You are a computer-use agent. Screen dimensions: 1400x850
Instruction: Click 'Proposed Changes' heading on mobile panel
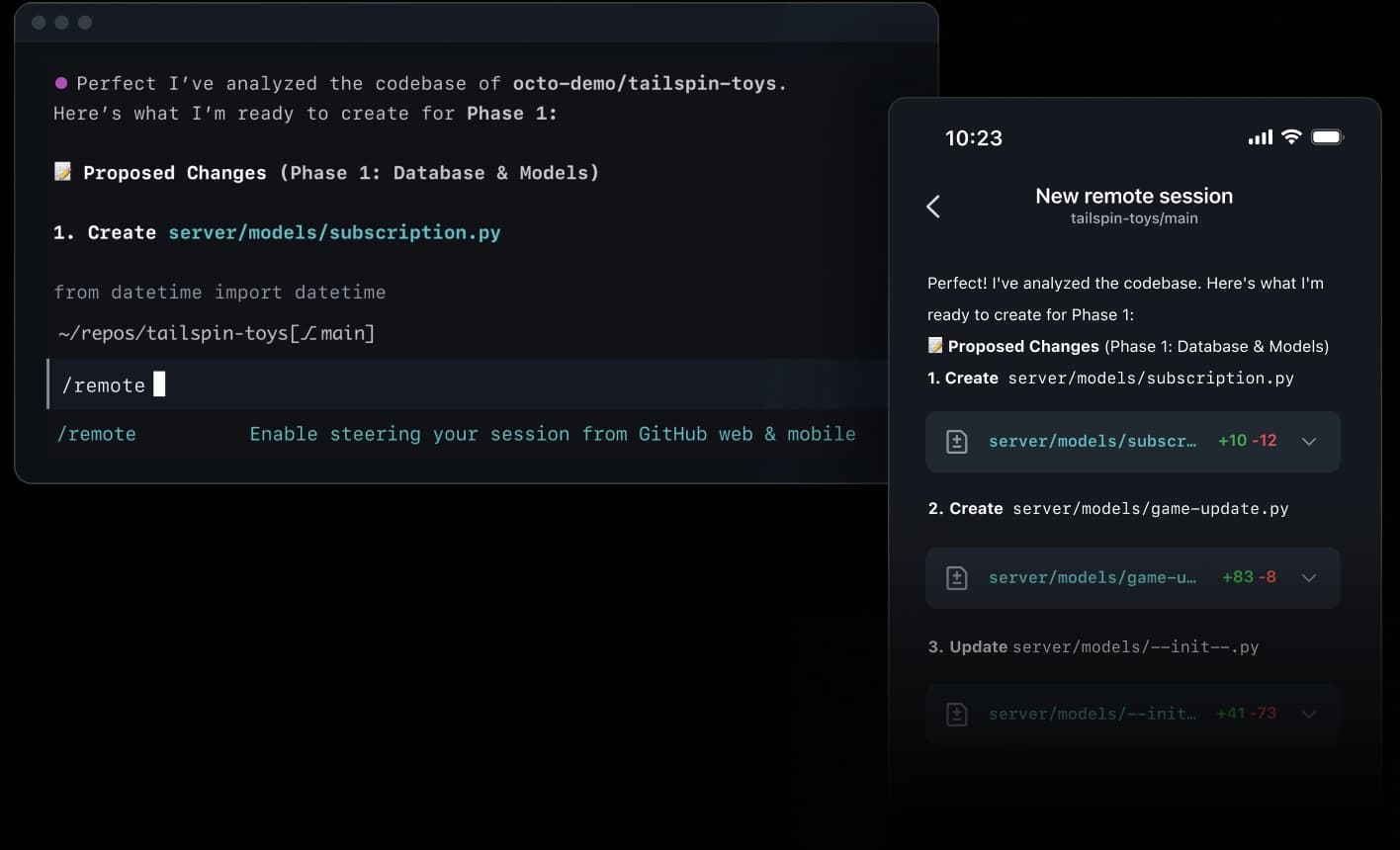click(x=1023, y=346)
